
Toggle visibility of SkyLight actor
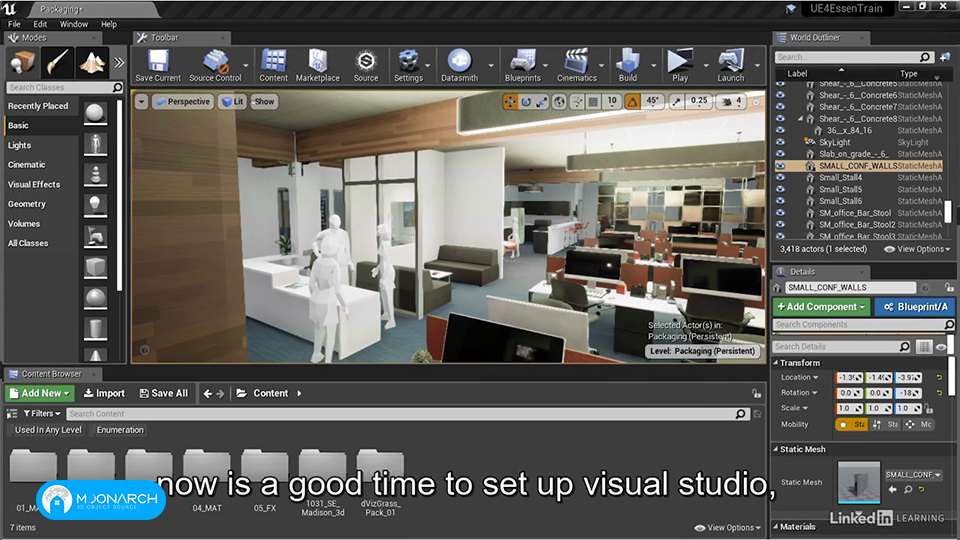[780, 142]
